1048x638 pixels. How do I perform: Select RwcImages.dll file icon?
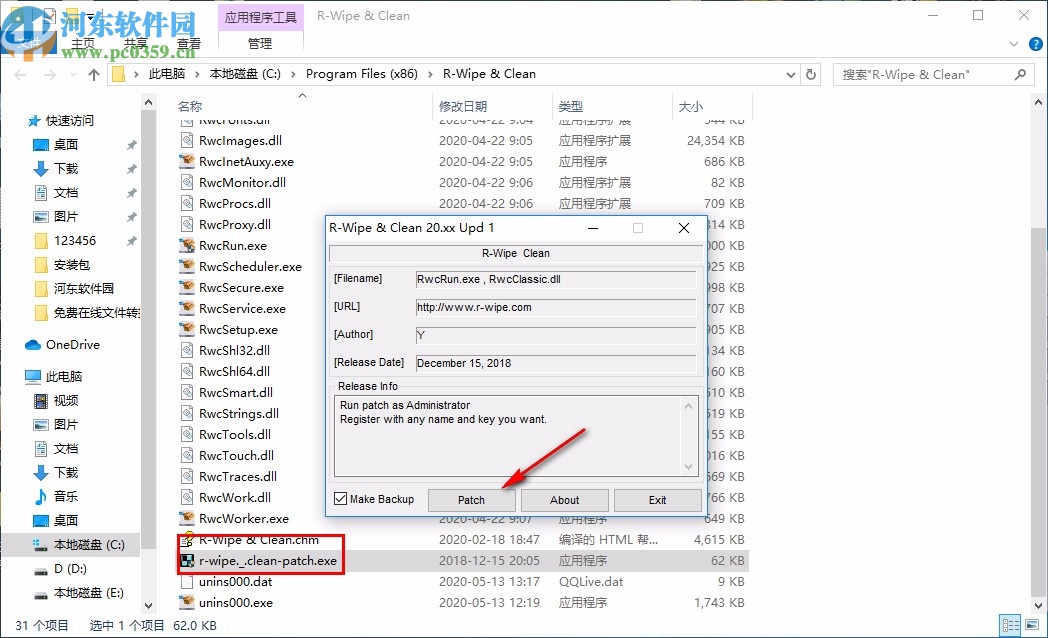(x=187, y=140)
